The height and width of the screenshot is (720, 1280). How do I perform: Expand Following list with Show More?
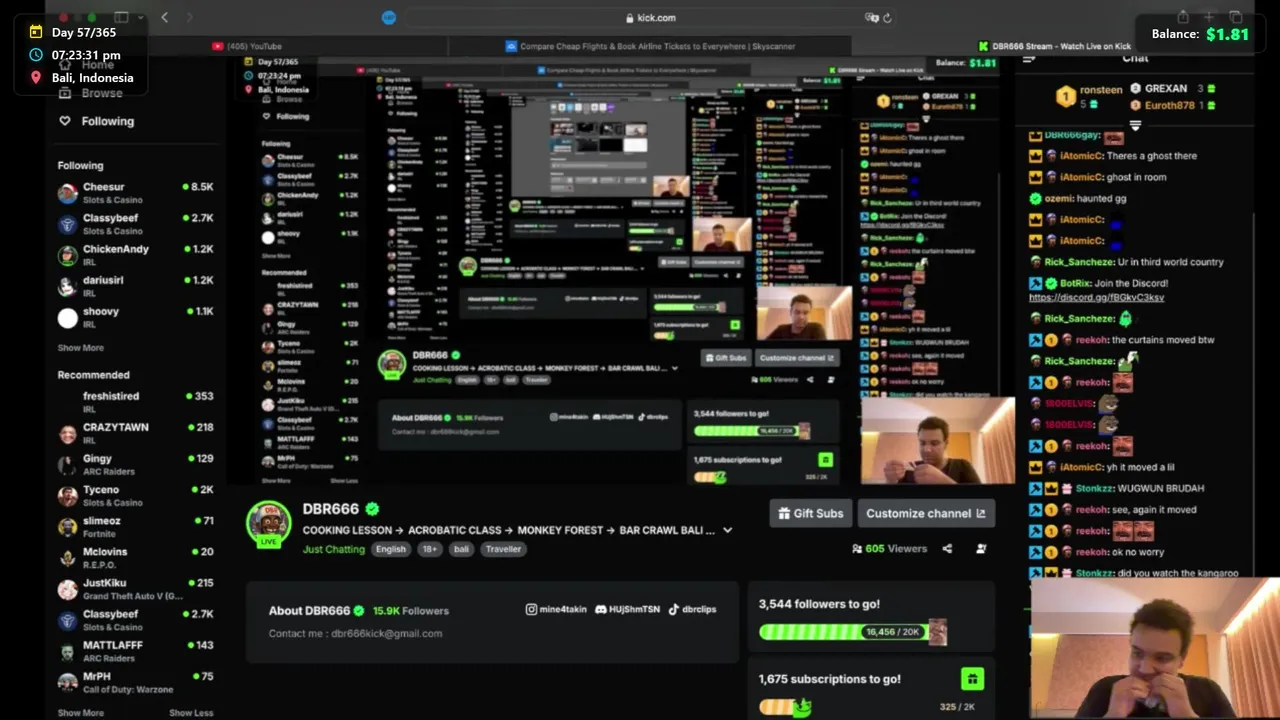(80, 348)
